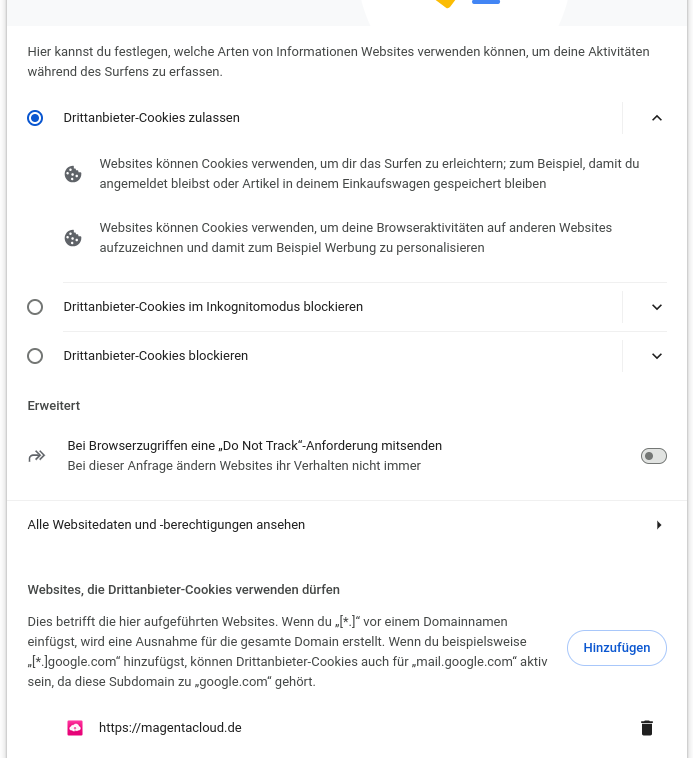Click the cookie icon beside the shopping-cart description

[x=73, y=174]
